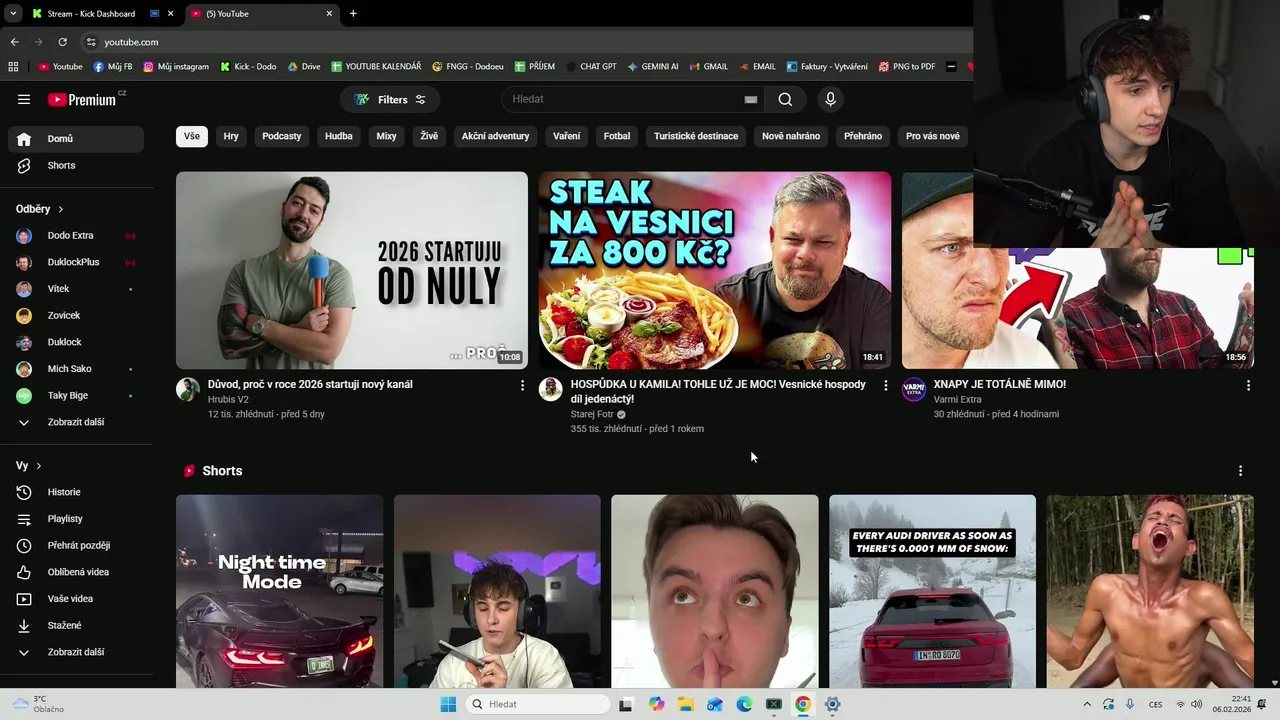Open more options for Varmi Extra video
This screenshot has width=1280, height=720.
1248,385
